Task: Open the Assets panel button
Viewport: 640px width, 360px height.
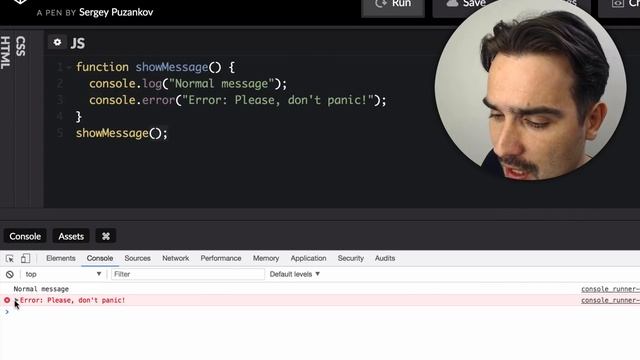Action: (x=71, y=236)
